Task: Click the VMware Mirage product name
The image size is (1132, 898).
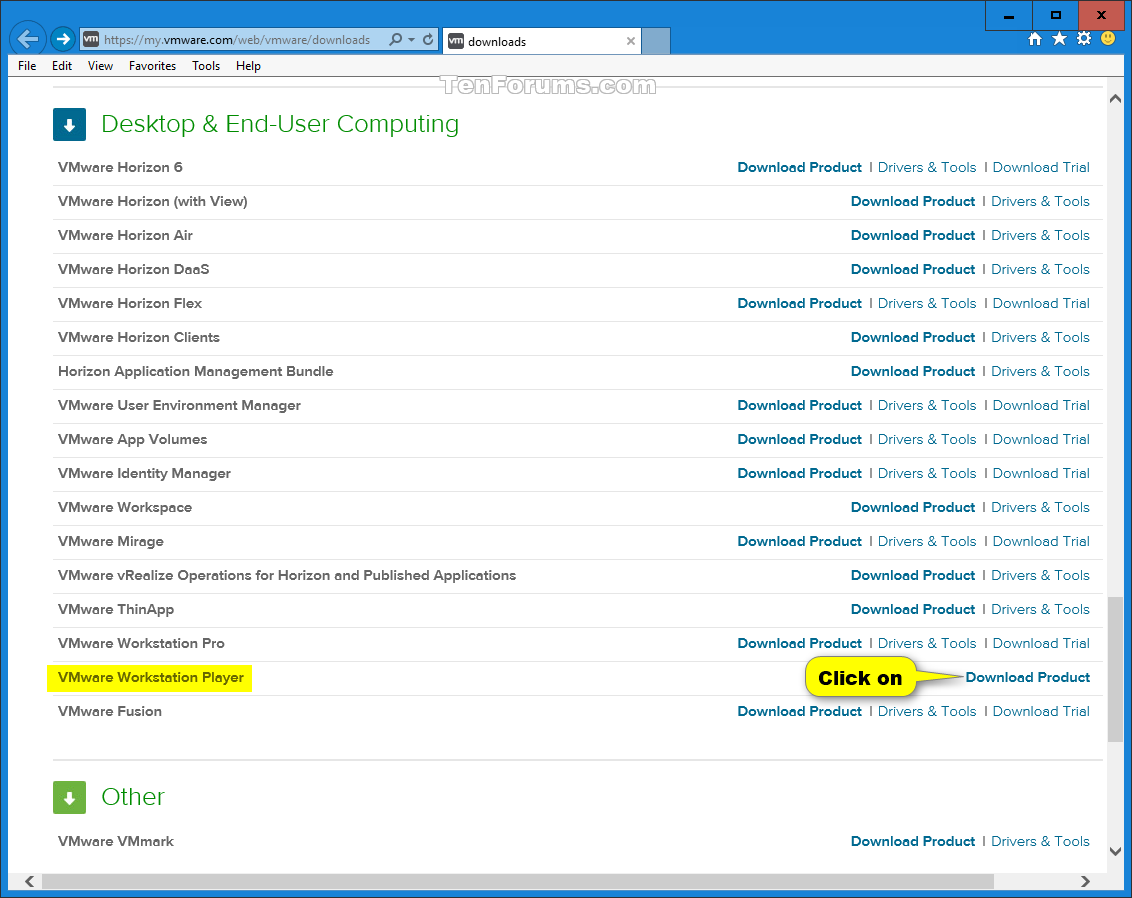Action: pyautogui.click(x=110, y=541)
